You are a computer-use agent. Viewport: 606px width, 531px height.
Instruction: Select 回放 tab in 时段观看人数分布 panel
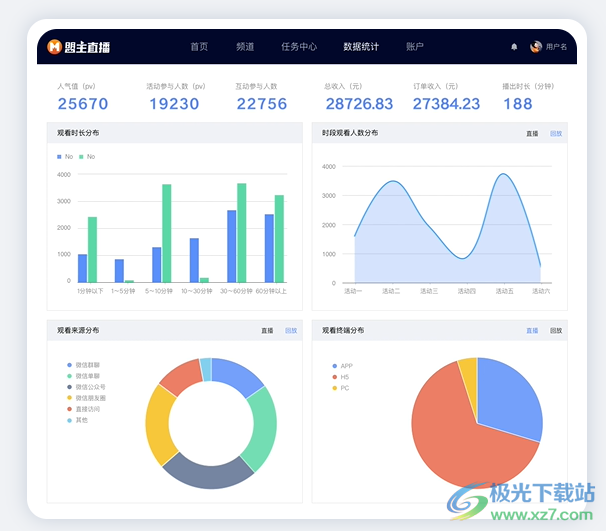(556, 133)
